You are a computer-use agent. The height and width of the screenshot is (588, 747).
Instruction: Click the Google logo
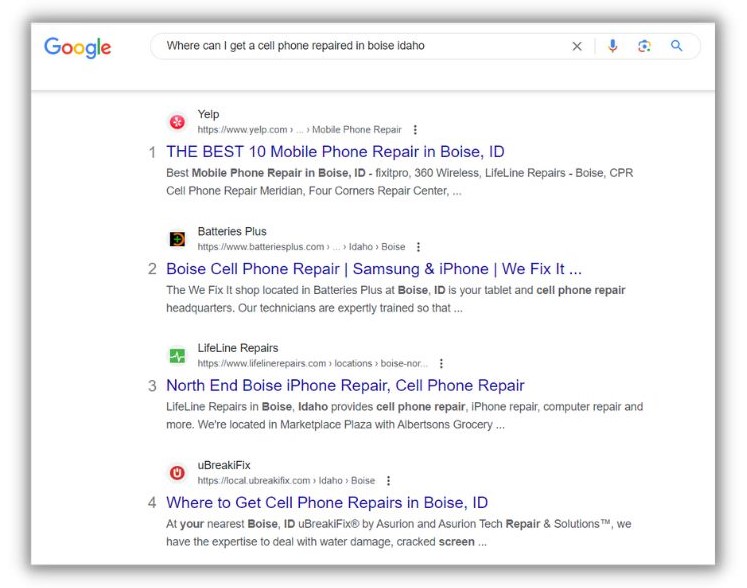click(x=78, y=47)
